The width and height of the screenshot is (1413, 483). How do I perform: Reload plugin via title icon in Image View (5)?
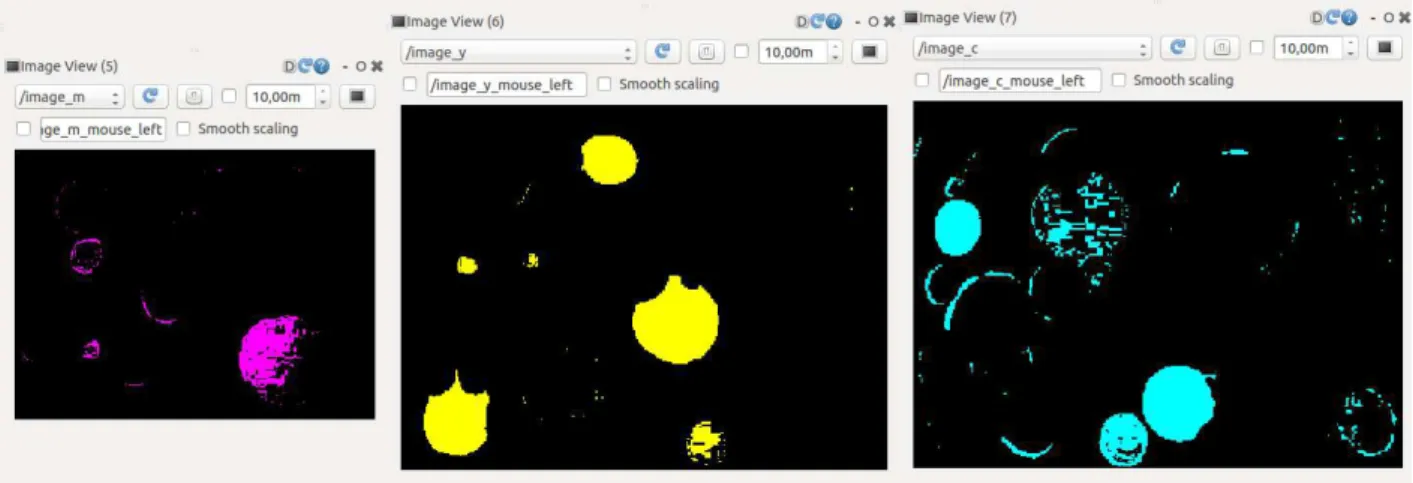[304, 66]
